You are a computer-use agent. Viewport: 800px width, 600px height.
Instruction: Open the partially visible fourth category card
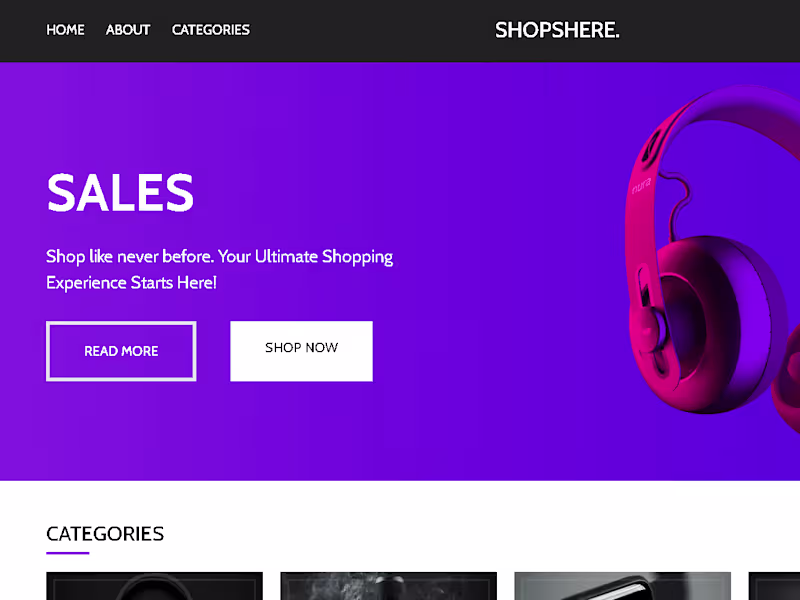774,586
